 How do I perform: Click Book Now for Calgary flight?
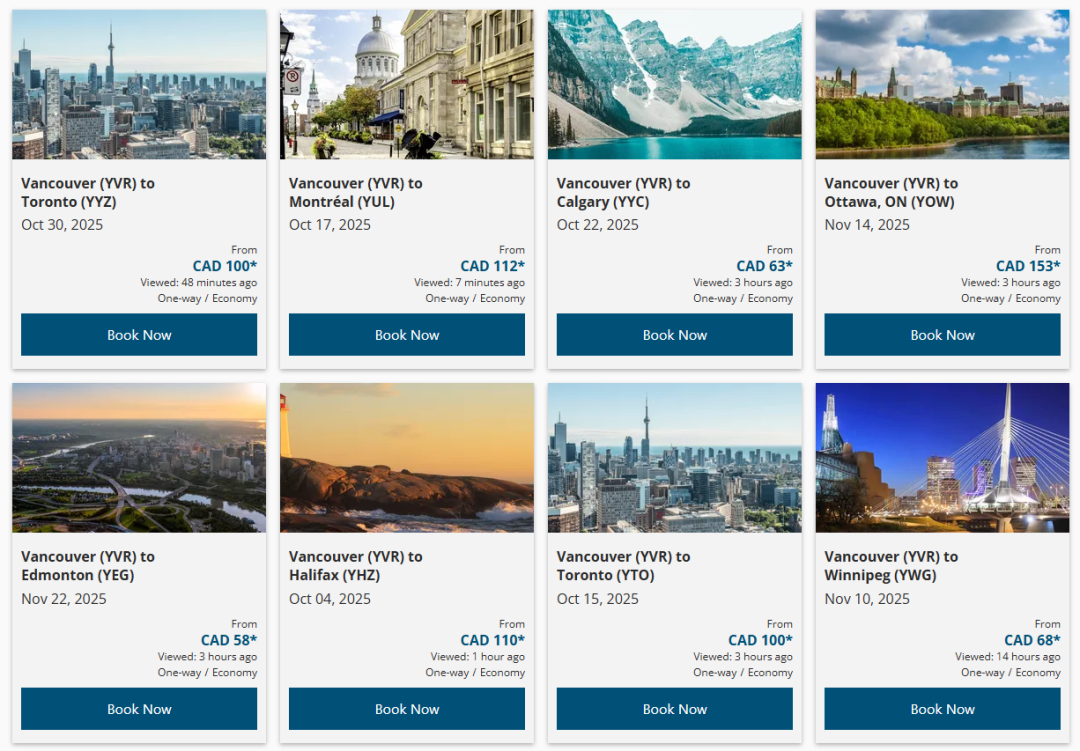(674, 335)
